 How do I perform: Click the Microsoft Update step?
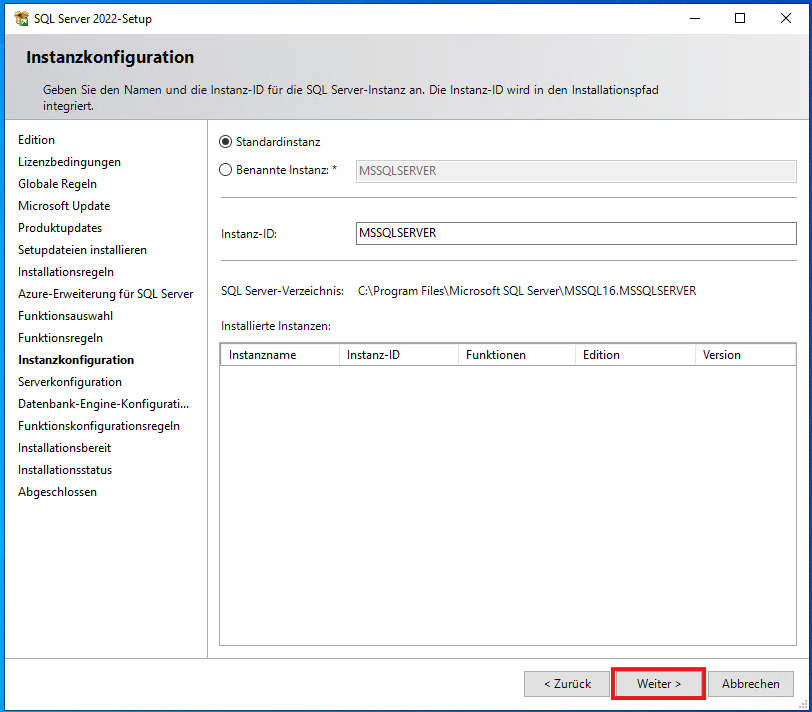click(x=64, y=205)
